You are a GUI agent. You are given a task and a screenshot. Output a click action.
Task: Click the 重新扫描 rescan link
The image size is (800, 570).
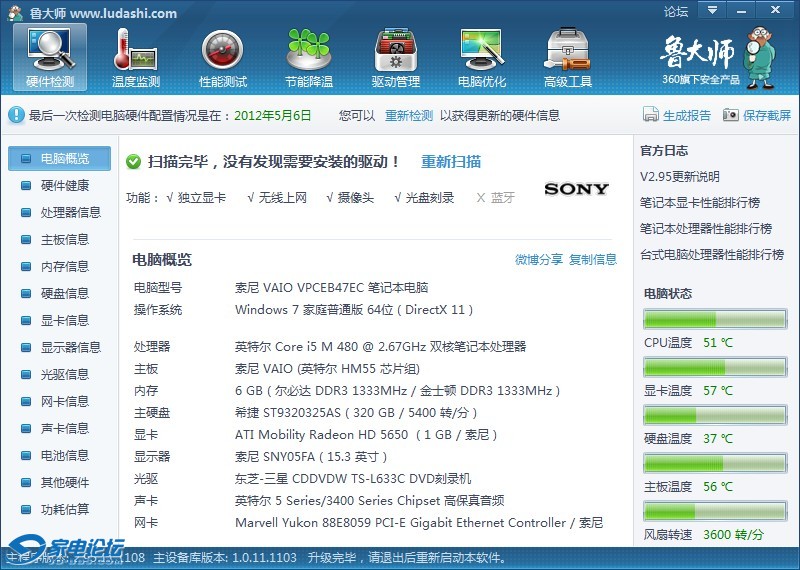point(451,162)
